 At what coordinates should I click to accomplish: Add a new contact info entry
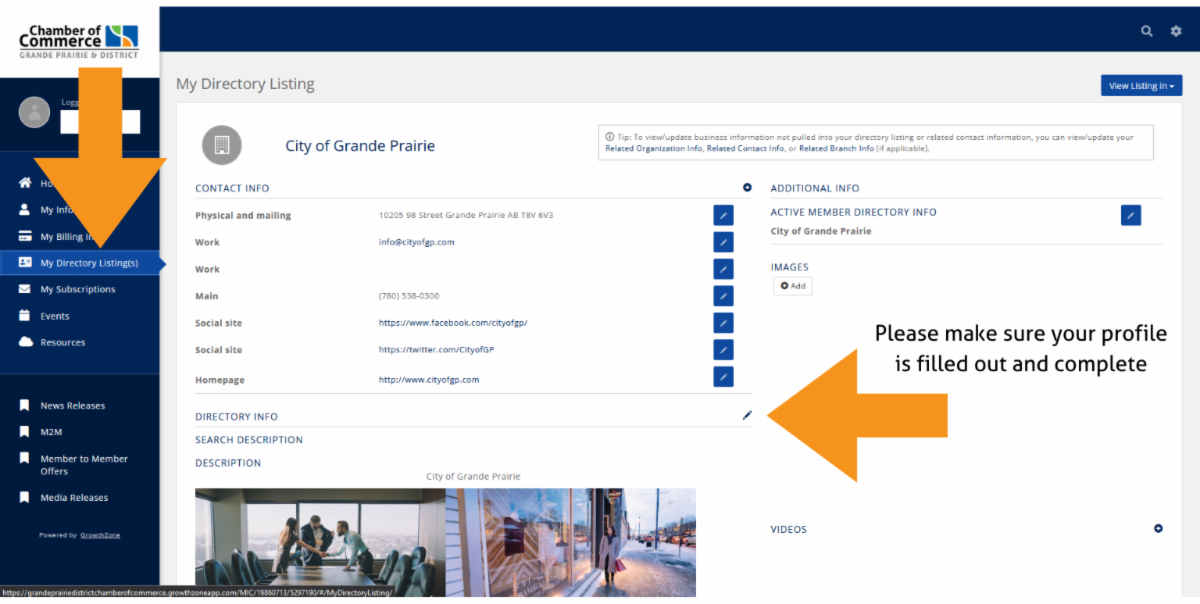tap(747, 188)
